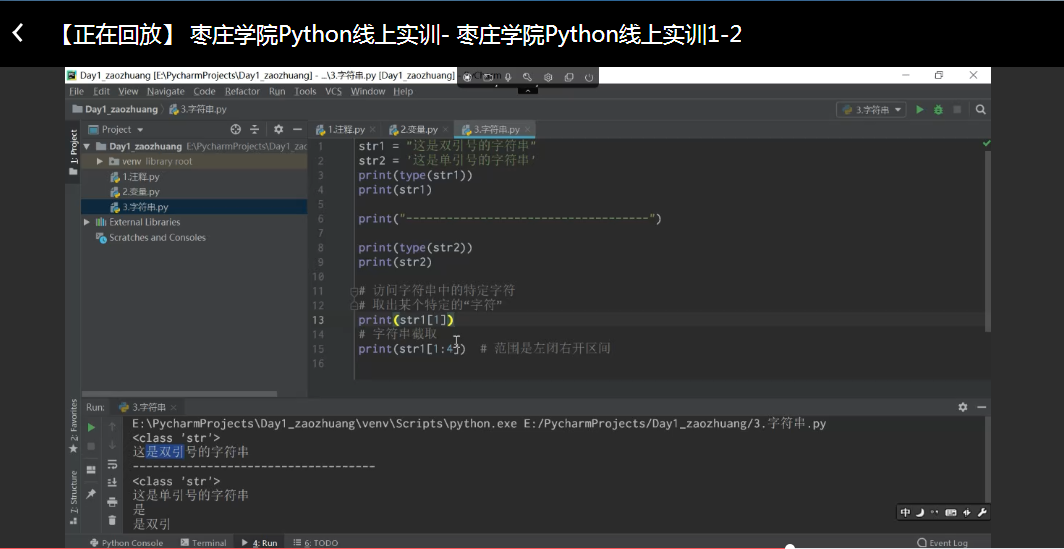Go back using the playback back arrow
This screenshot has width=1064, height=549.
point(17,34)
